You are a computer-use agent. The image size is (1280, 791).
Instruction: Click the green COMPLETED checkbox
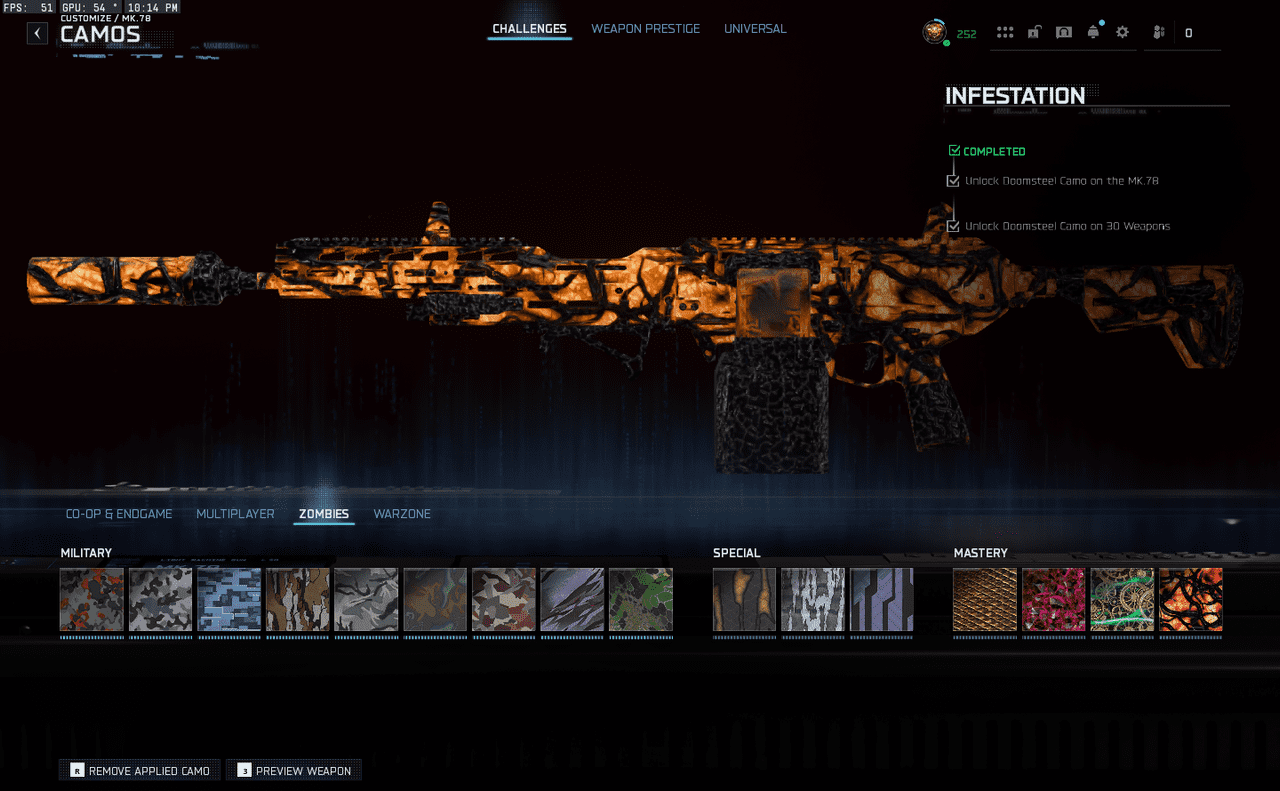[954, 151]
